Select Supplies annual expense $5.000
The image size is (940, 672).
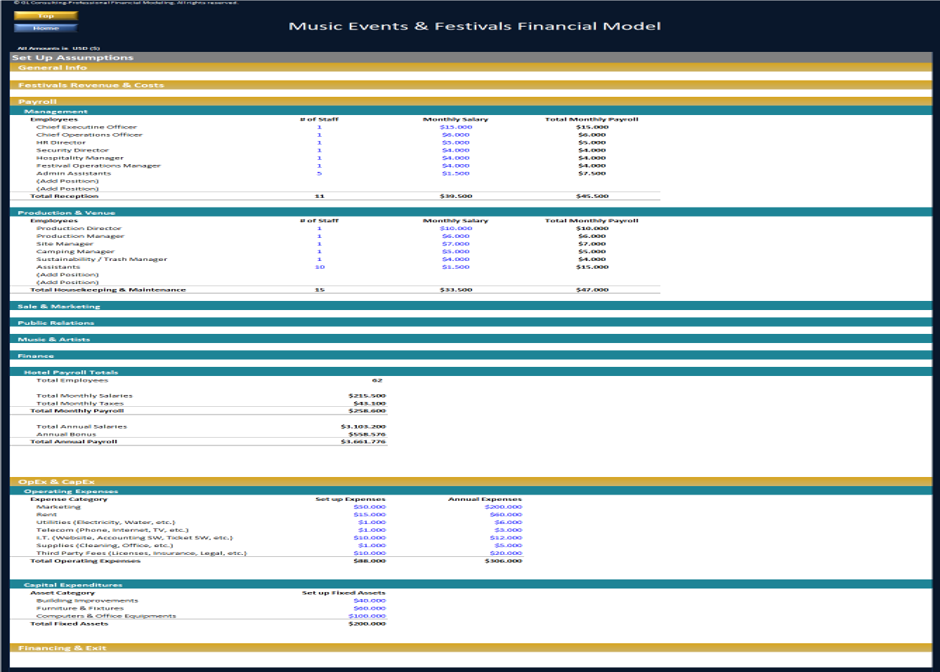(508, 546)
